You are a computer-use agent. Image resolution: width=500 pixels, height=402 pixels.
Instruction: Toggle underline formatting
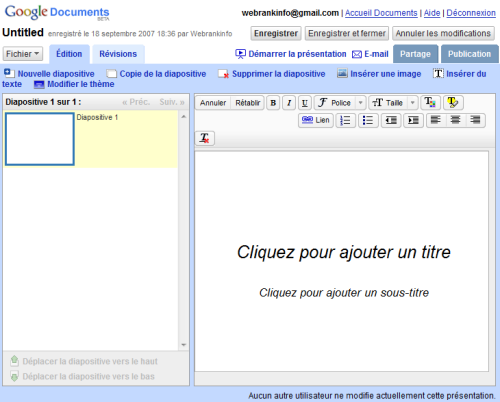[x=305, y=103]
